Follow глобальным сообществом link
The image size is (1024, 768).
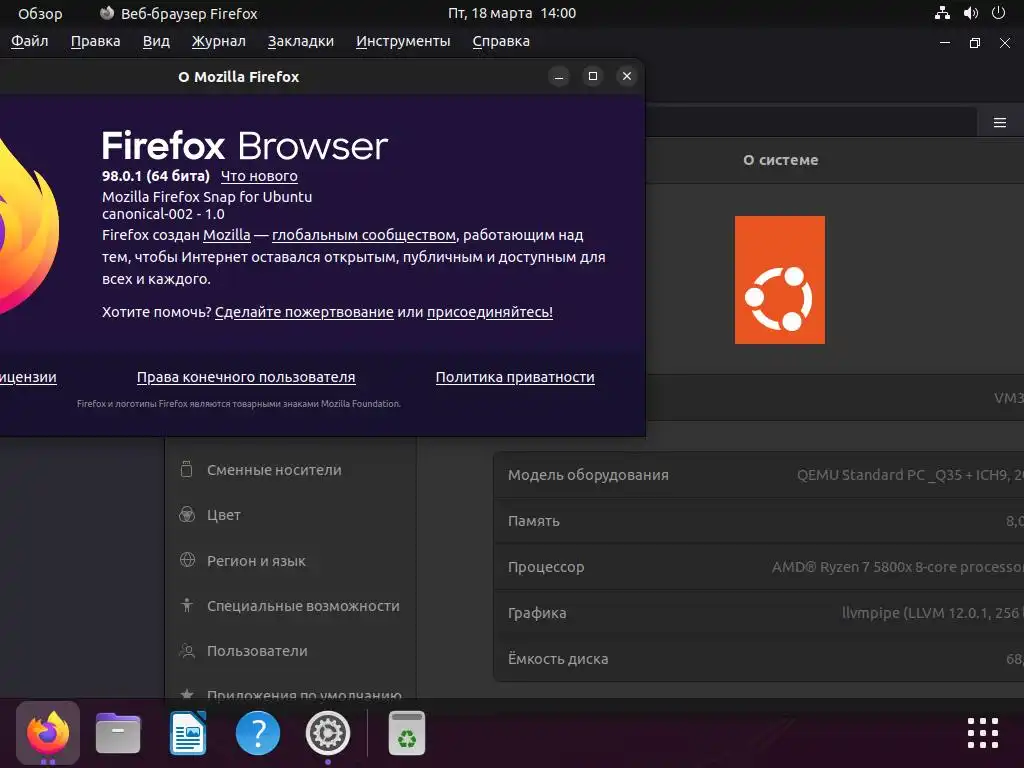click(x=364, y=235)
